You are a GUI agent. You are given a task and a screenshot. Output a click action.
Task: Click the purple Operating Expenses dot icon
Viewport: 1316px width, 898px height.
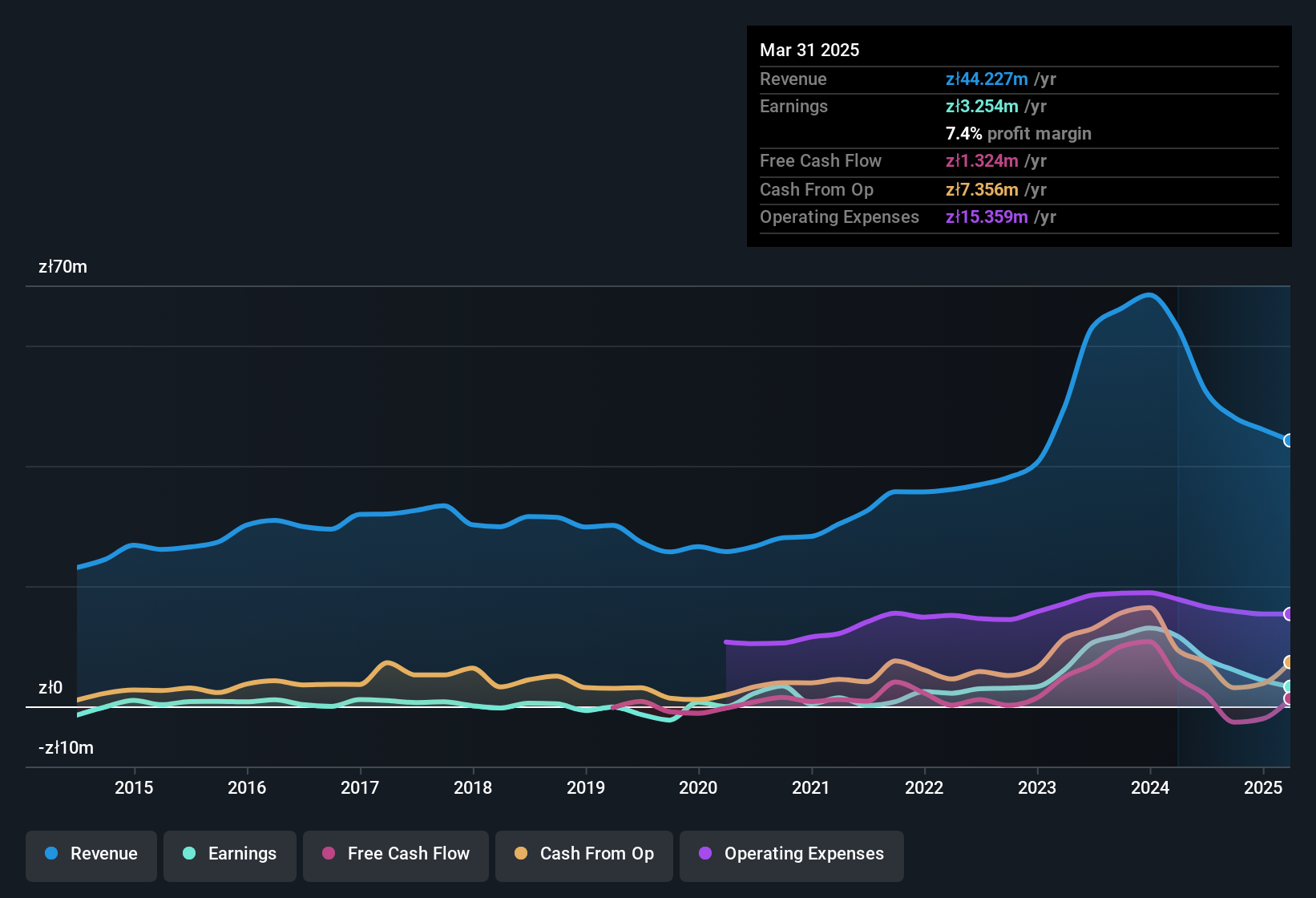click(703, 855)
